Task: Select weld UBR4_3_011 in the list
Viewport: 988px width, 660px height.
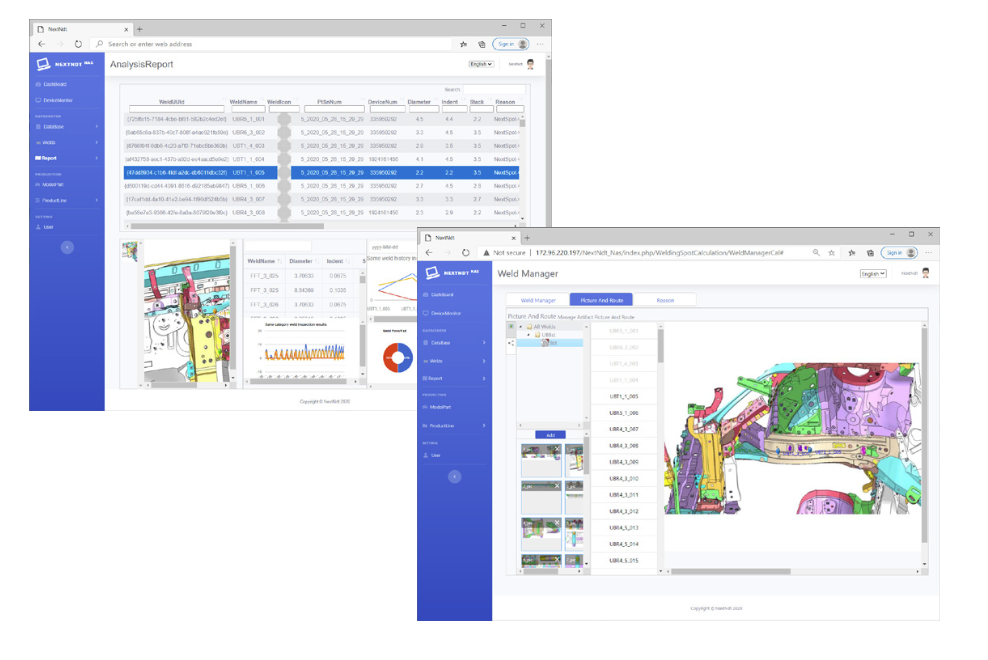Action: [x=623, y=495]
